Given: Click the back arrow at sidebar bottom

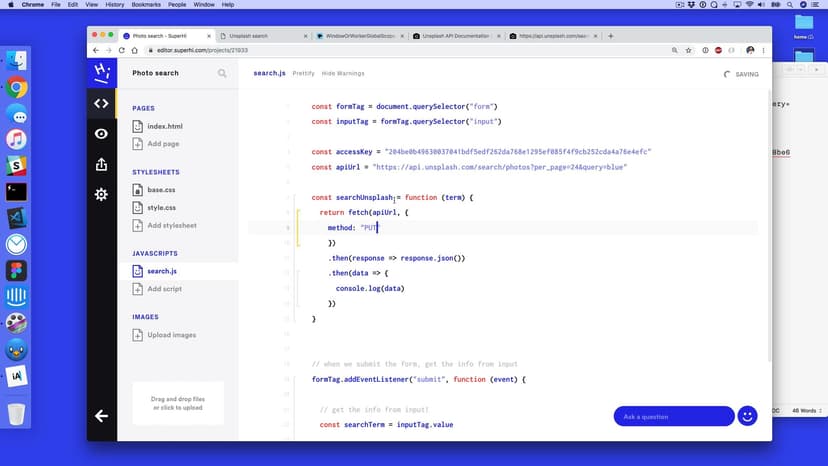Looking at the screenshot, I should click(x=101, y=416).
